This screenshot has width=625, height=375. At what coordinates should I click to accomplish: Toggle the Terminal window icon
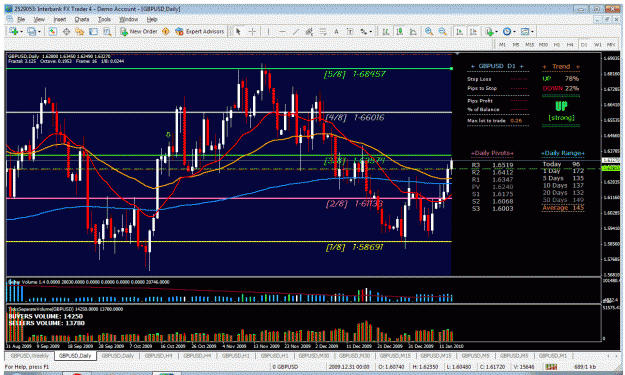click(x=93, y=31)
